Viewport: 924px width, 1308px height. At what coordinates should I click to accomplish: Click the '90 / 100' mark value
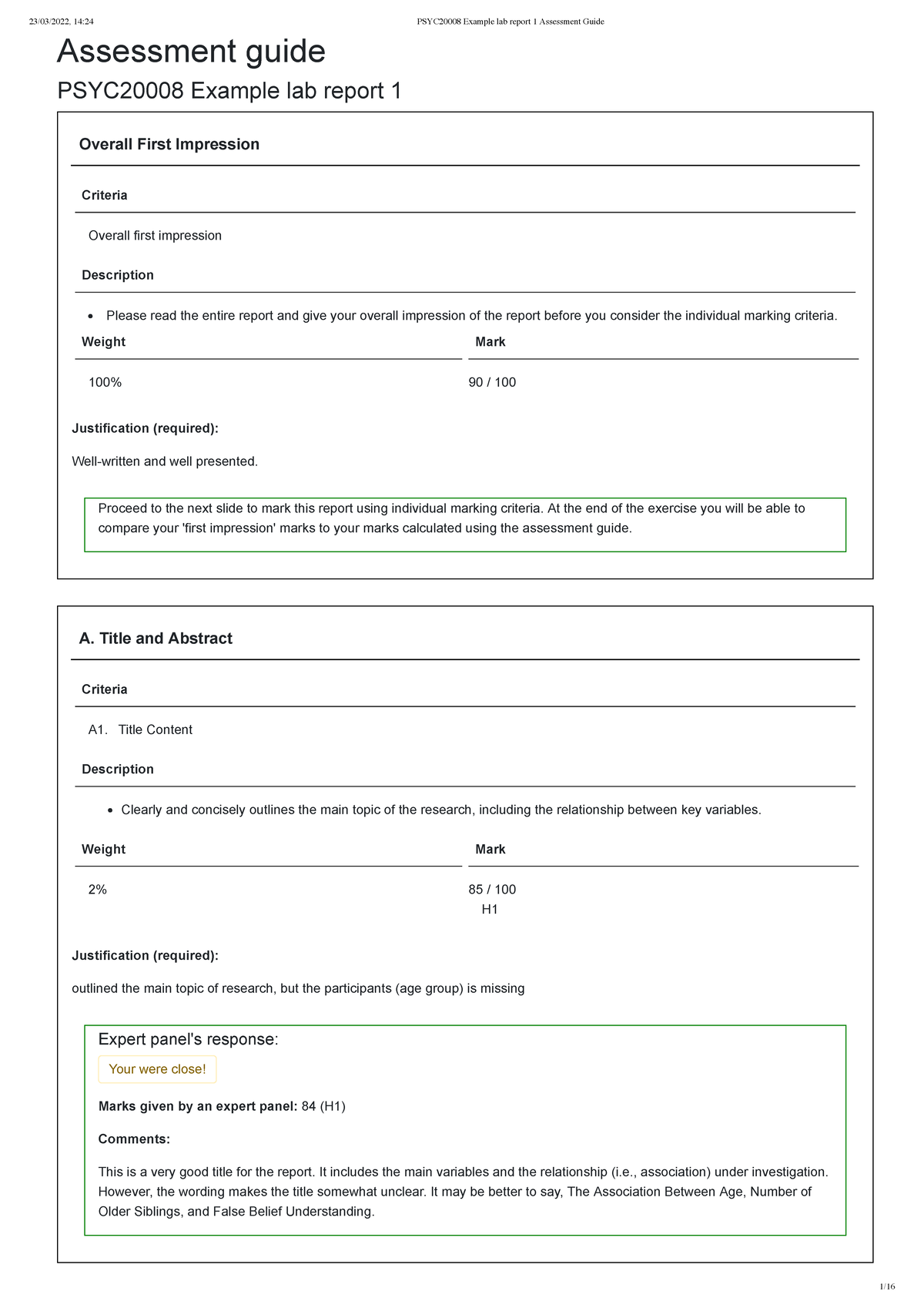point(492,382)
